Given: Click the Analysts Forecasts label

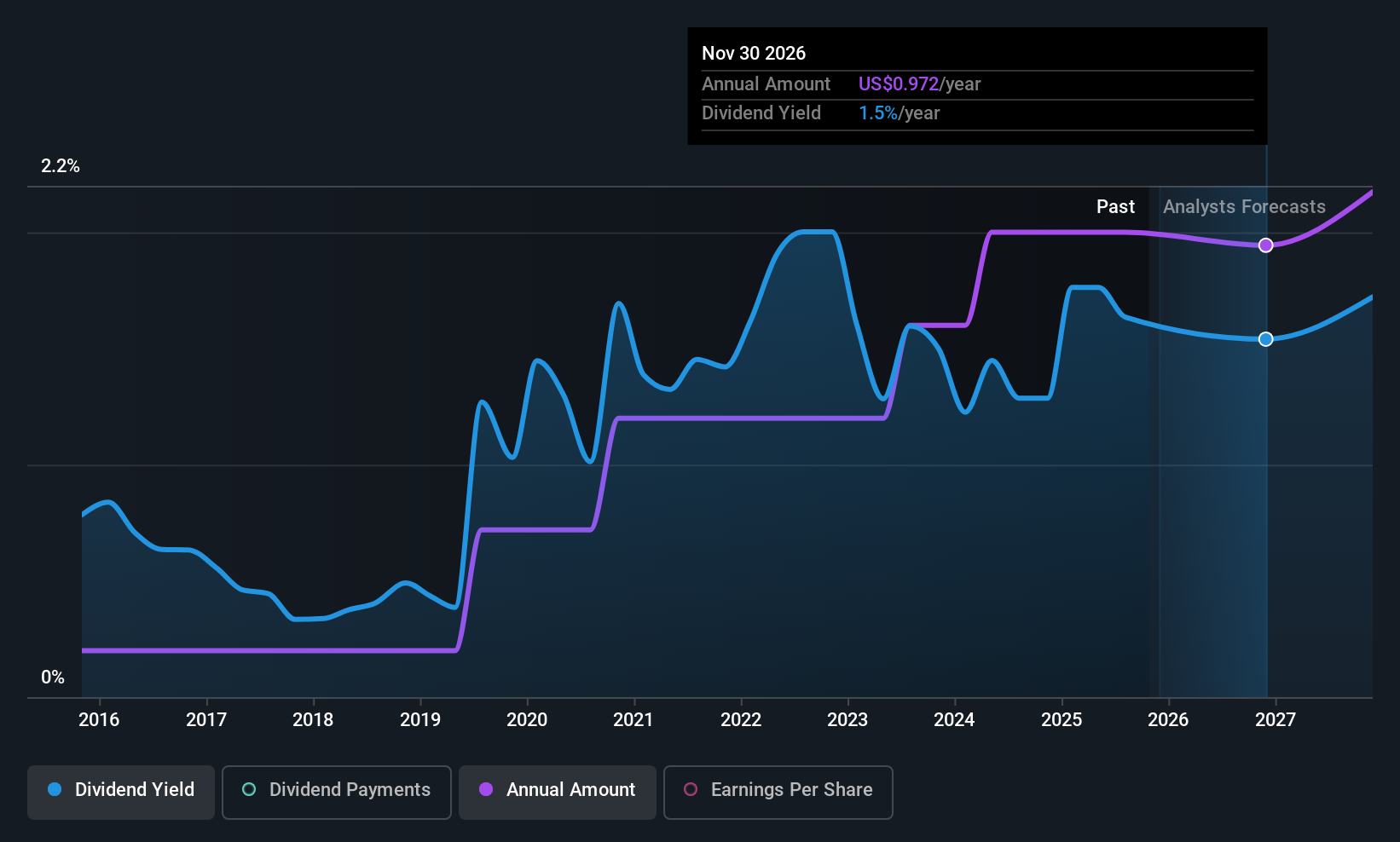Looking at the screenshot, I should tap(1244, 207).
